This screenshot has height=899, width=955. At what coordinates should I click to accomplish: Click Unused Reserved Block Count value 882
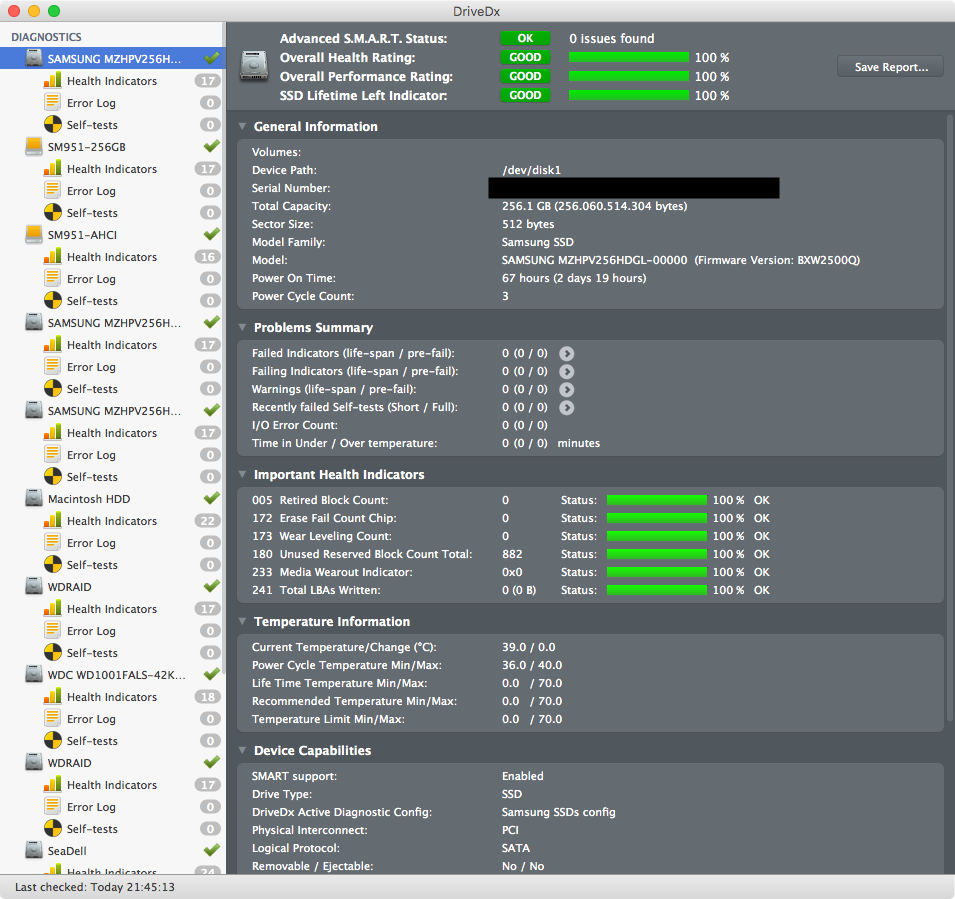(512, 554)
